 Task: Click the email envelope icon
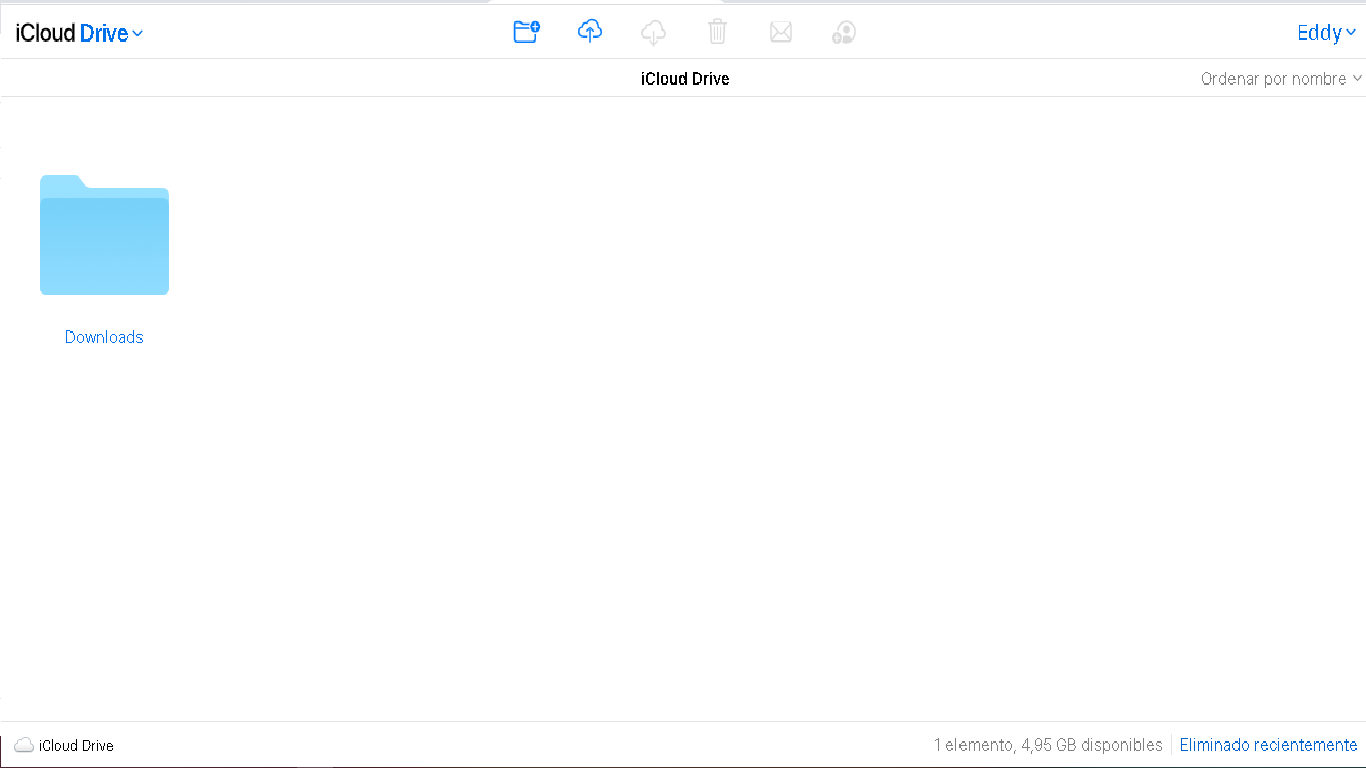[x=781, y=33]
